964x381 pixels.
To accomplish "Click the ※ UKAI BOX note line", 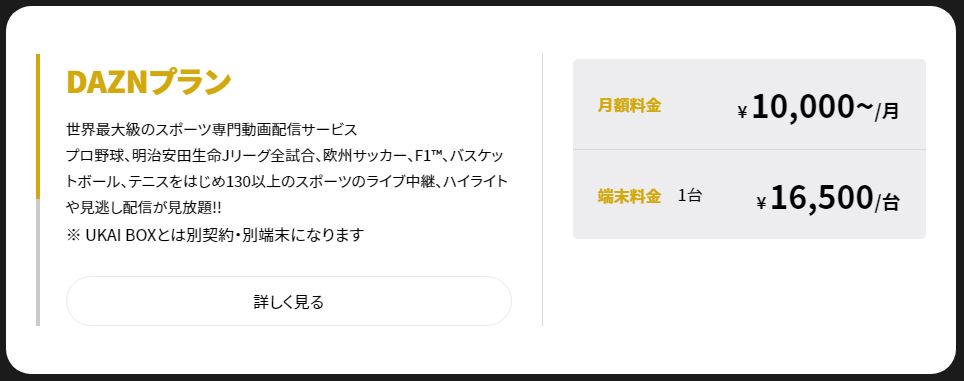I will pyautogui.click(x=215, y=235).
